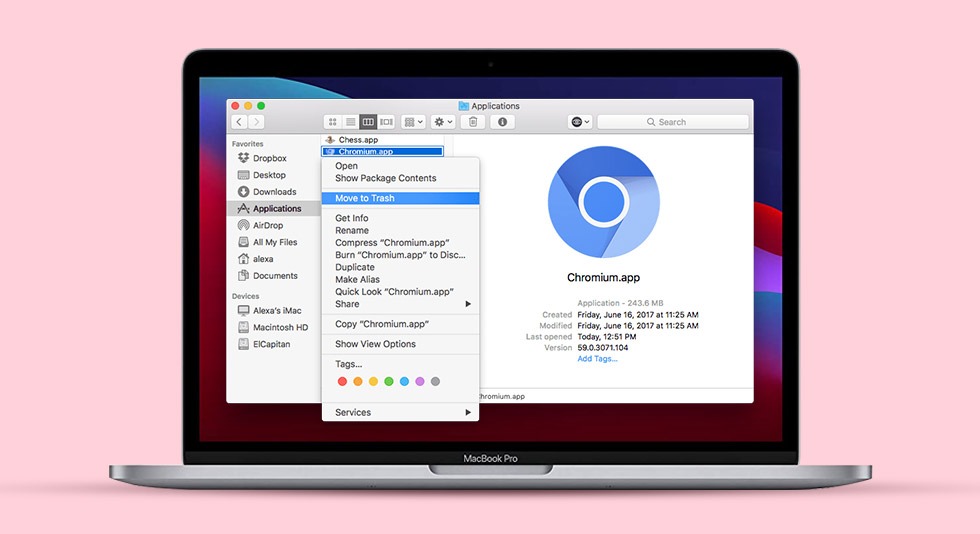The width and height of the screenshot is (980, 534).
Task: Go forward with the Finder forward arrow
Action: coord(256,122)
